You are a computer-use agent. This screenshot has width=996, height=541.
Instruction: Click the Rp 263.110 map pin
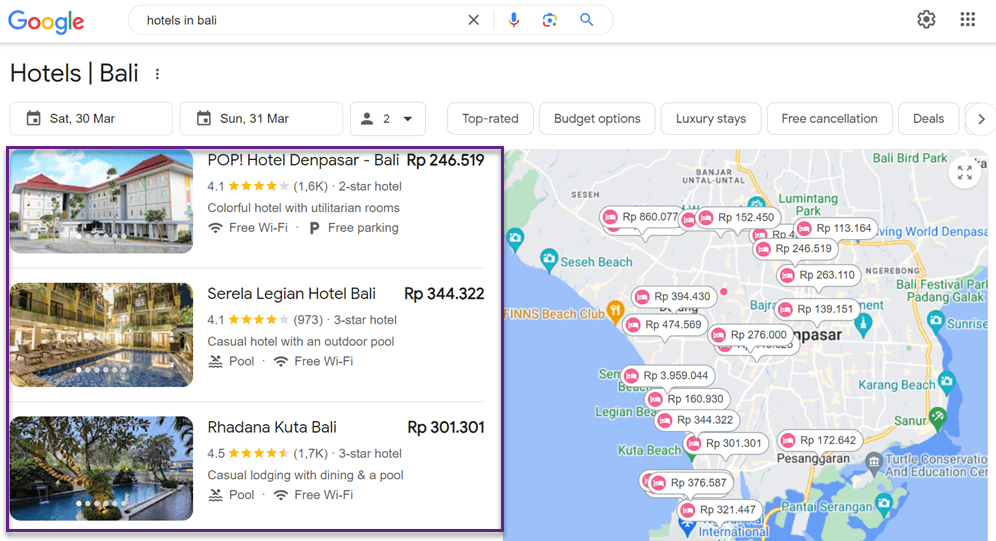(819, 275)
